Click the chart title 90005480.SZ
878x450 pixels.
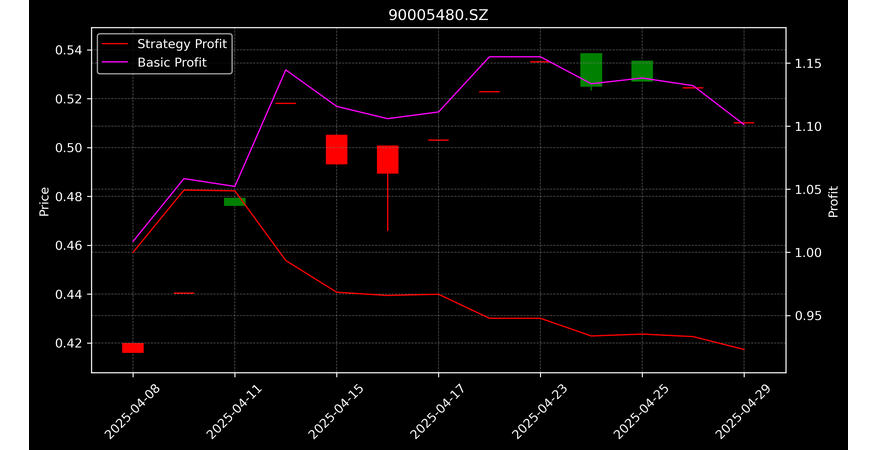[438, 15]
